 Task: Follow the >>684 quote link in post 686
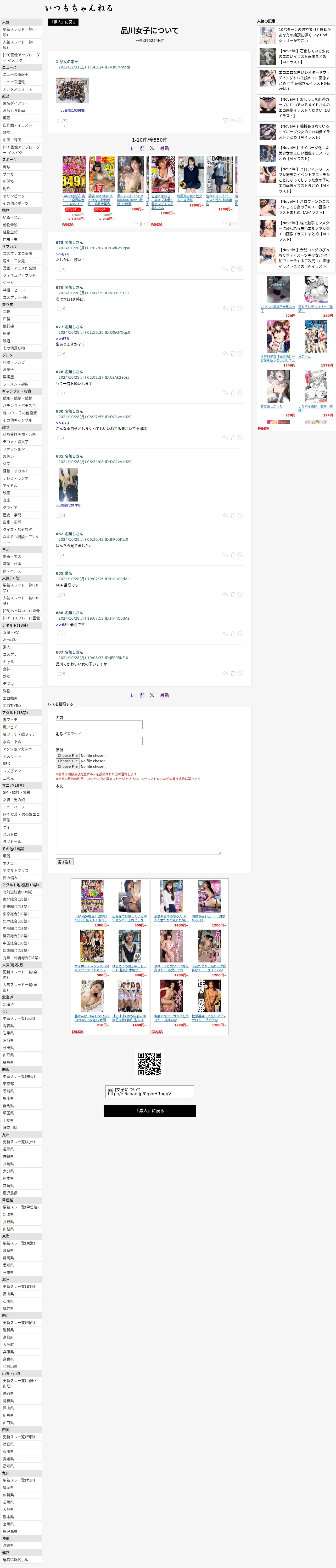62,625
